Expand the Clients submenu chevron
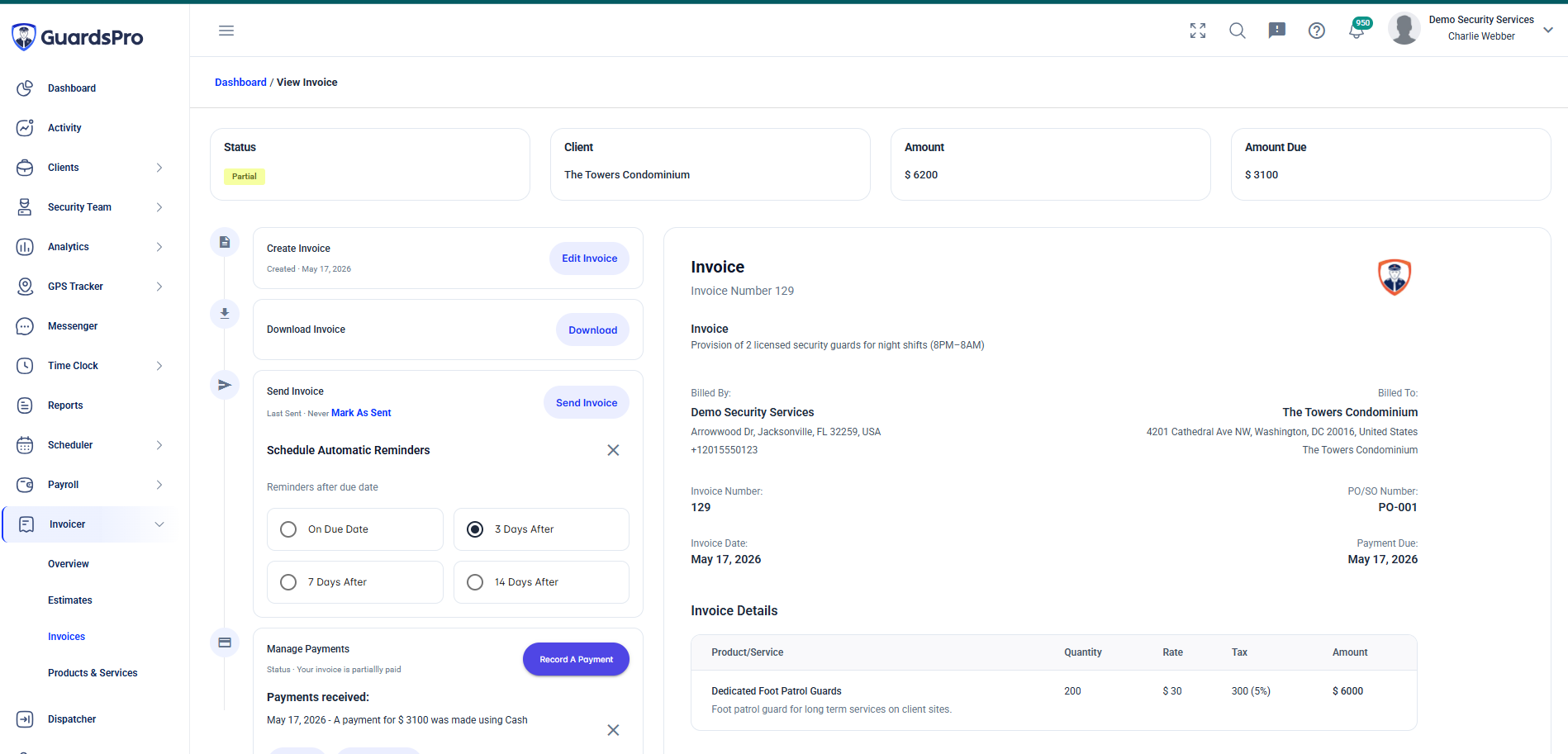 point(159,168)
